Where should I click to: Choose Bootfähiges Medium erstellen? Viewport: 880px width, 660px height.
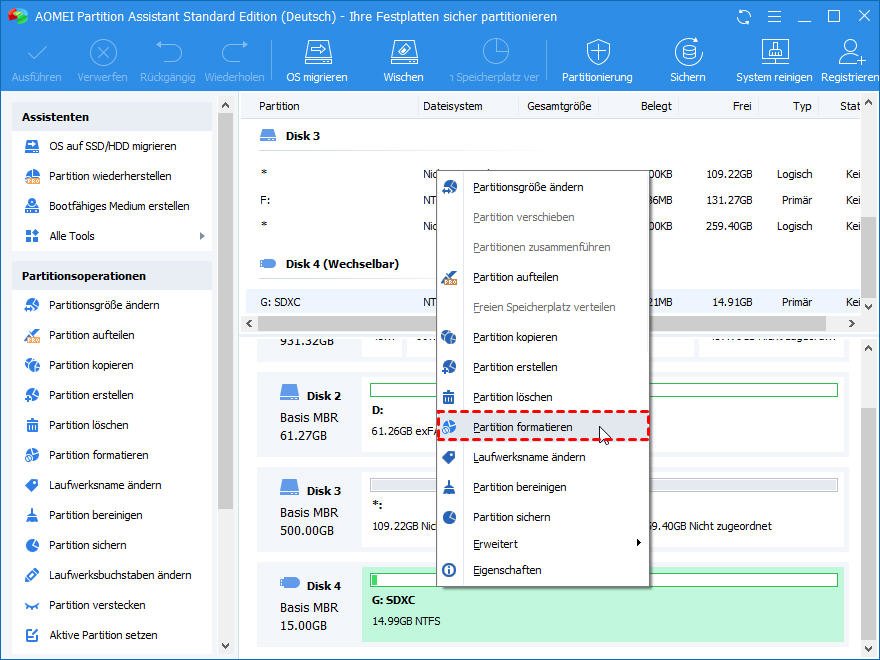(119, 206)
